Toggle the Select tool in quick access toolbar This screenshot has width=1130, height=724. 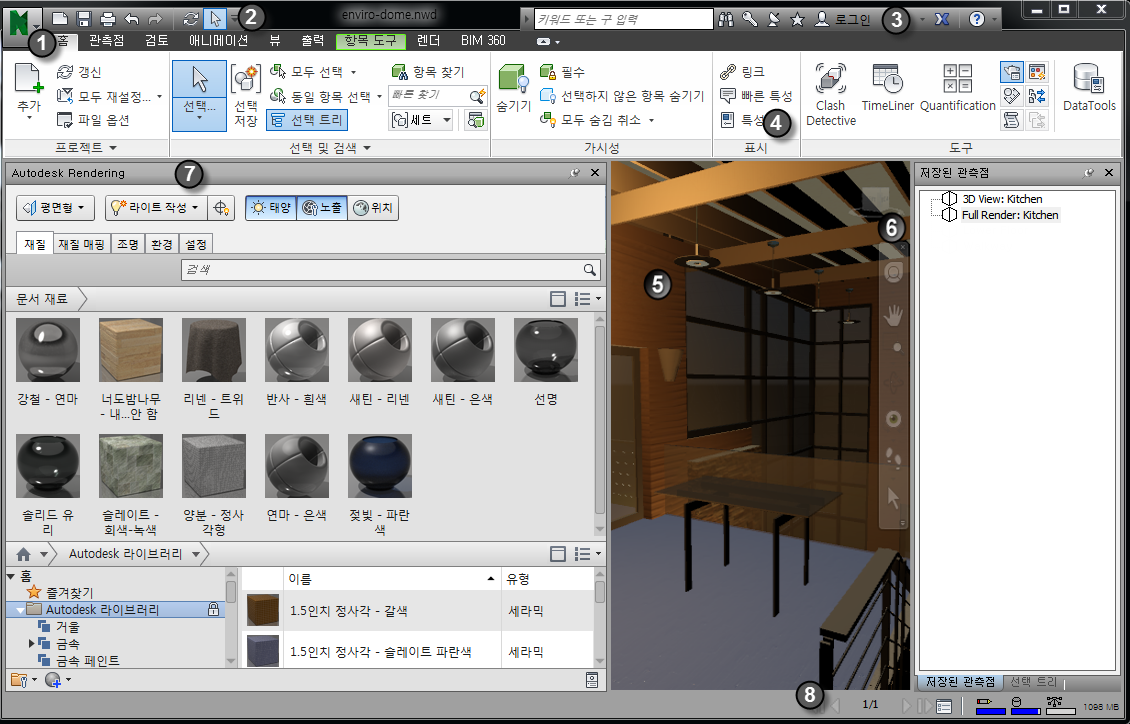pyautogui.click(x=213, y=19)
